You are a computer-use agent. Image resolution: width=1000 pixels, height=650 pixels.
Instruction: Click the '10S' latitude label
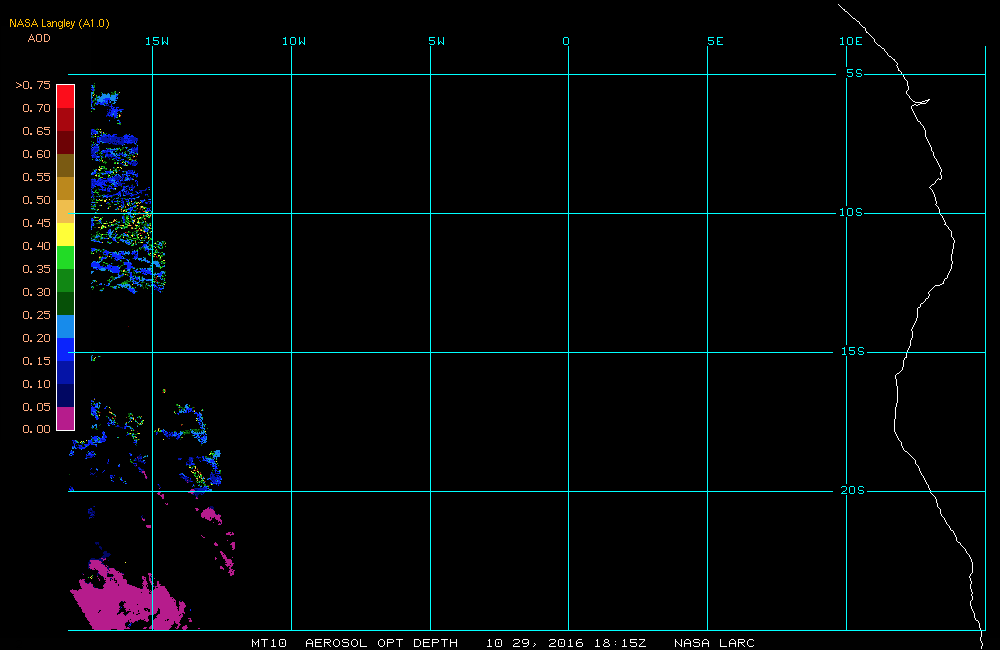click(851, 212)
